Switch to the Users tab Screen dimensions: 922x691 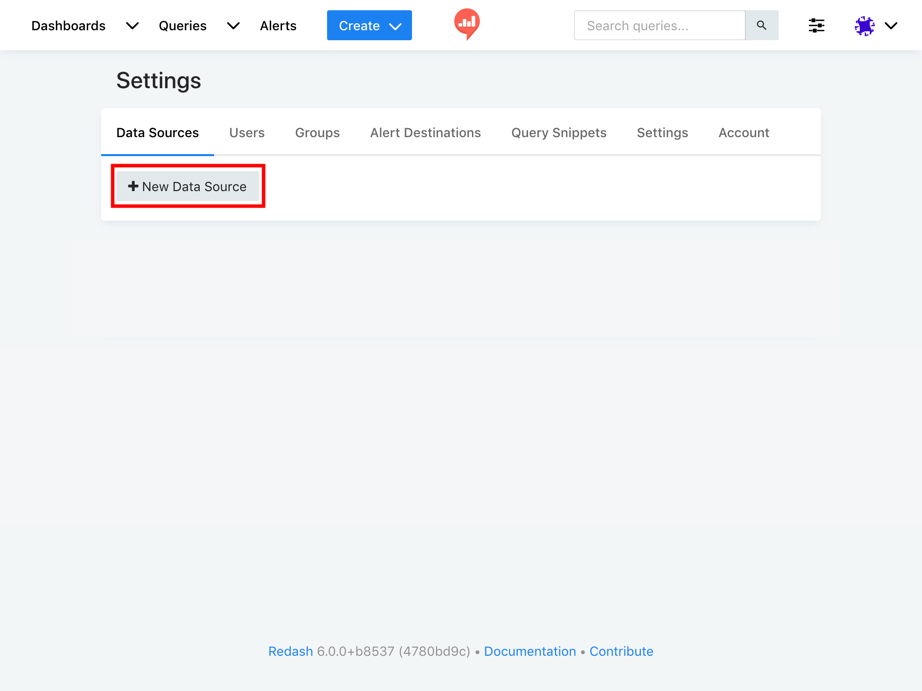247,133
